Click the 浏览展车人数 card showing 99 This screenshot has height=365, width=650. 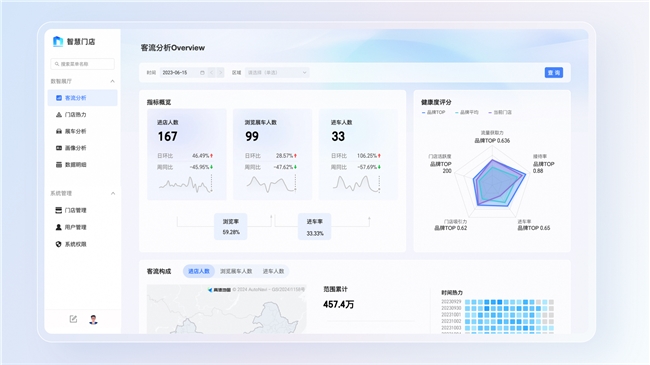pyautogui.click(x=272, y=155)
